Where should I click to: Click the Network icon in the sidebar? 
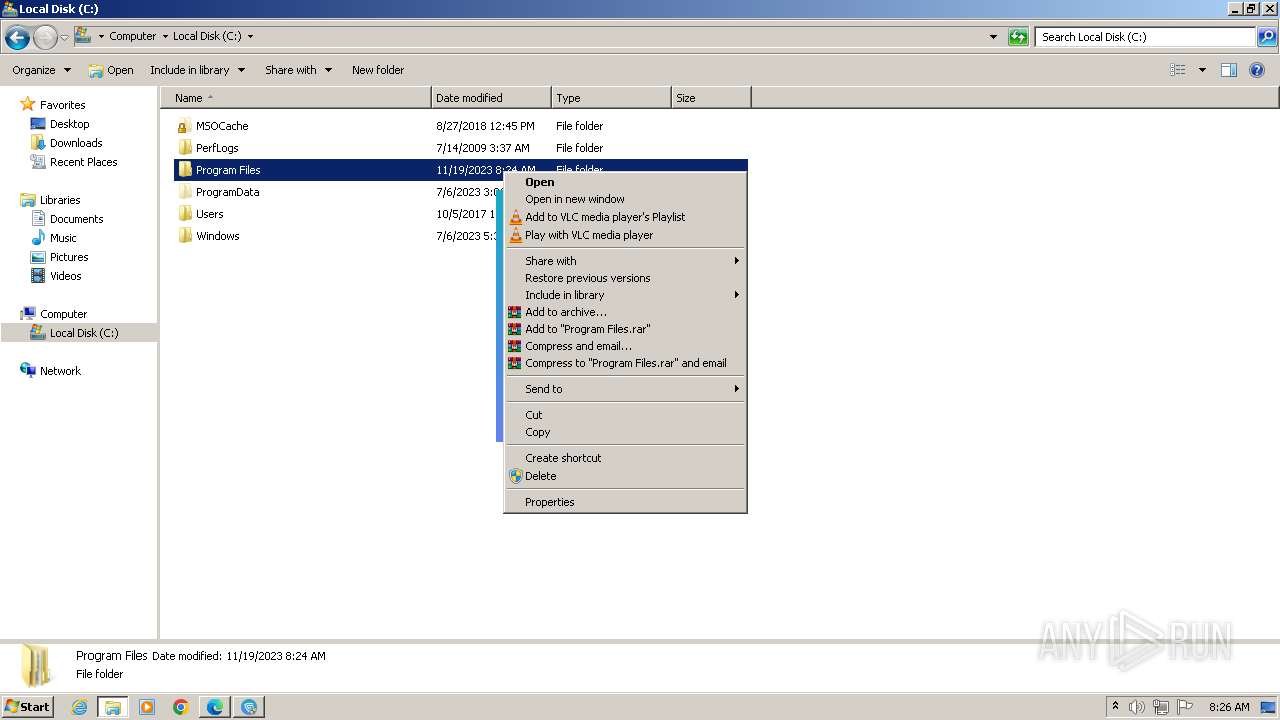coord(28,371)
